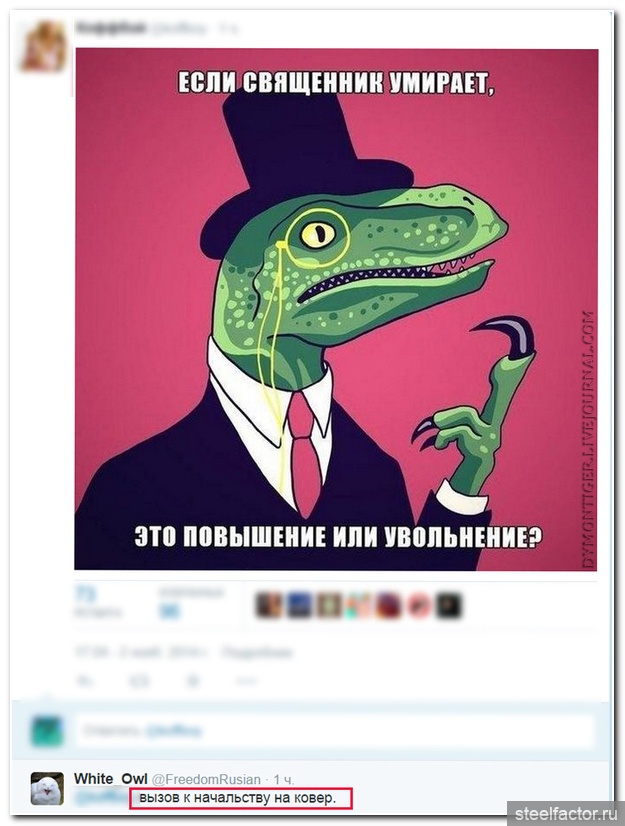The height and width of the screenshot is (826, 625).
Task: Click the '1 ч.' reply timestamp
Action: 284,779
